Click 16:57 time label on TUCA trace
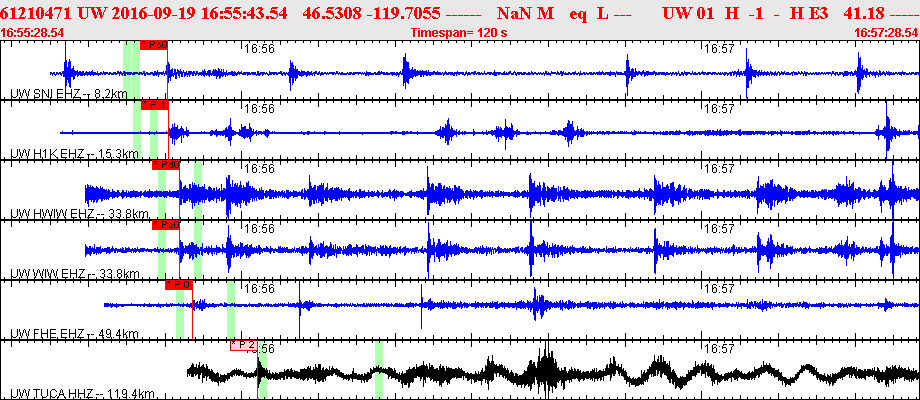 719,348
